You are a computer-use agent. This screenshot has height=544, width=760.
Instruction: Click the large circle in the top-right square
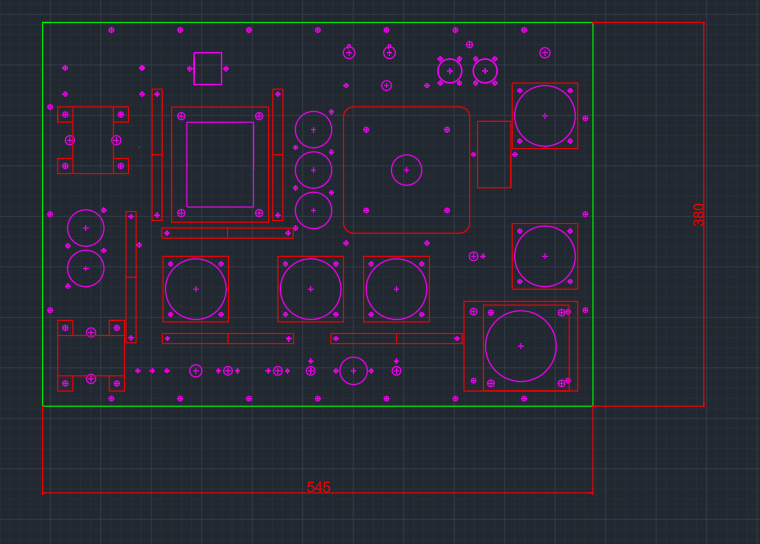point(544,116)
